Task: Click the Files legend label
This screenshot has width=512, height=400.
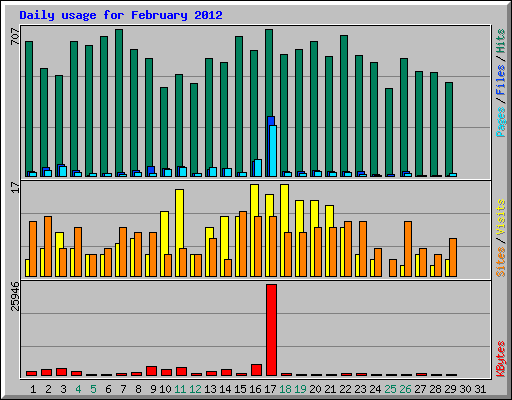Action: (x=500, y=80)
